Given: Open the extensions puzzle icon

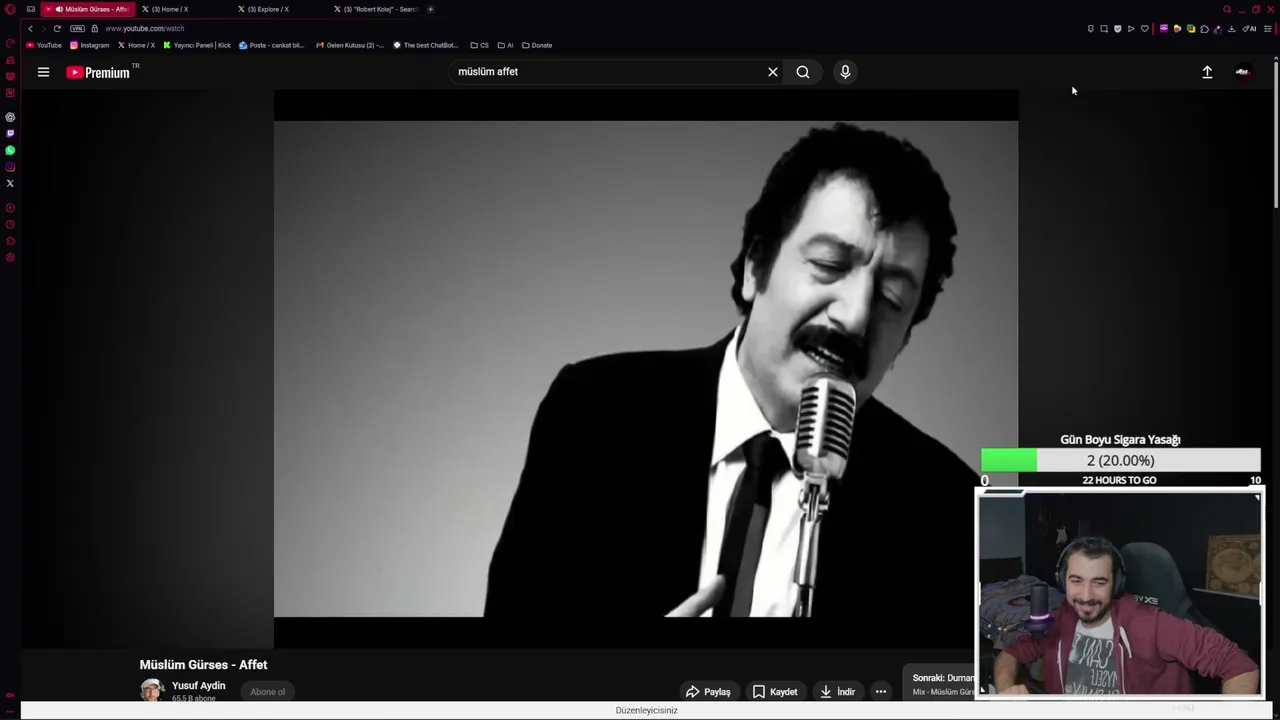Looking at the screenshot, I should click(x=1204, y=29).
